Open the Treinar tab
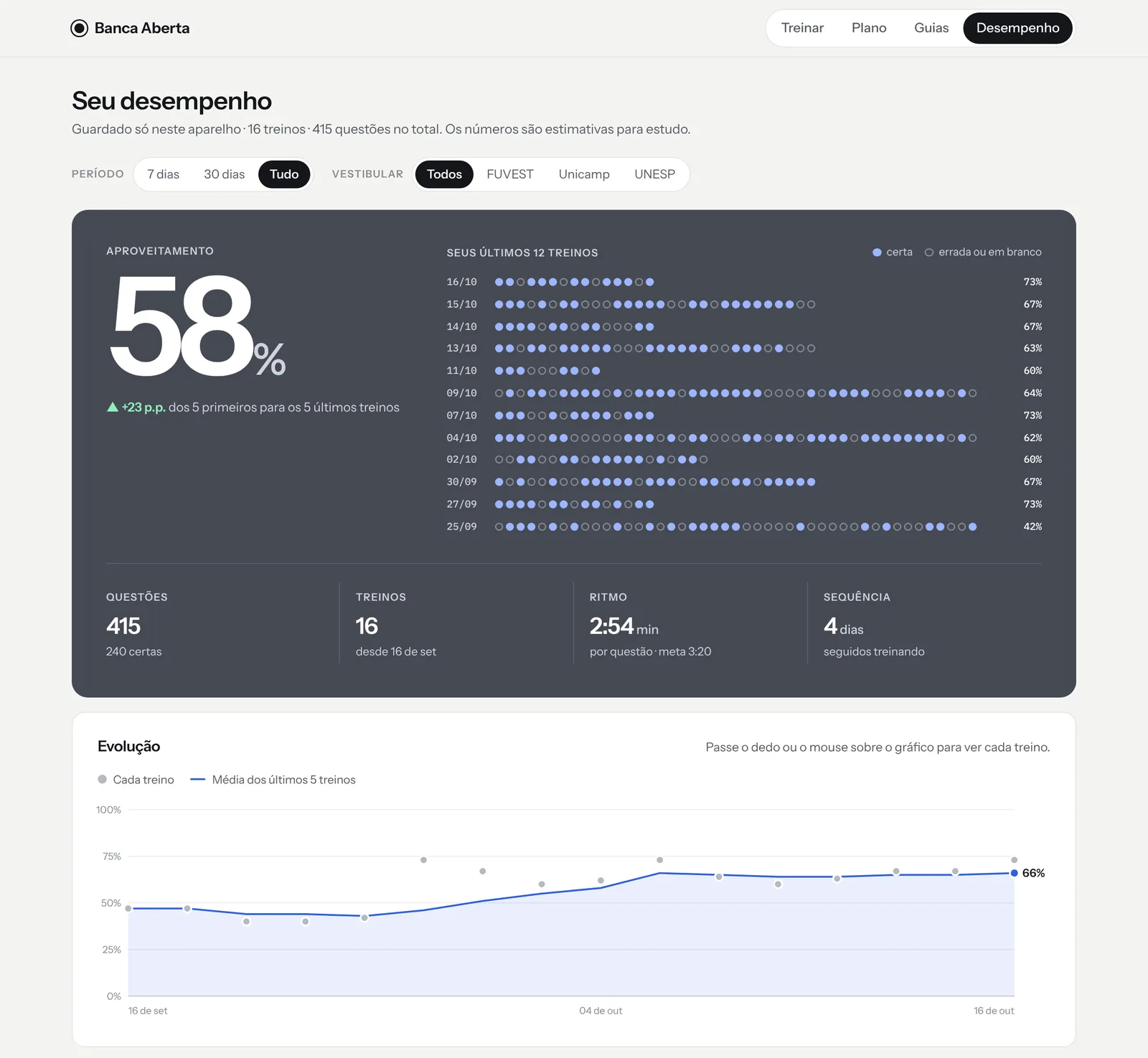Viewport: 1148px width, 1058px height. pos(802,28)
